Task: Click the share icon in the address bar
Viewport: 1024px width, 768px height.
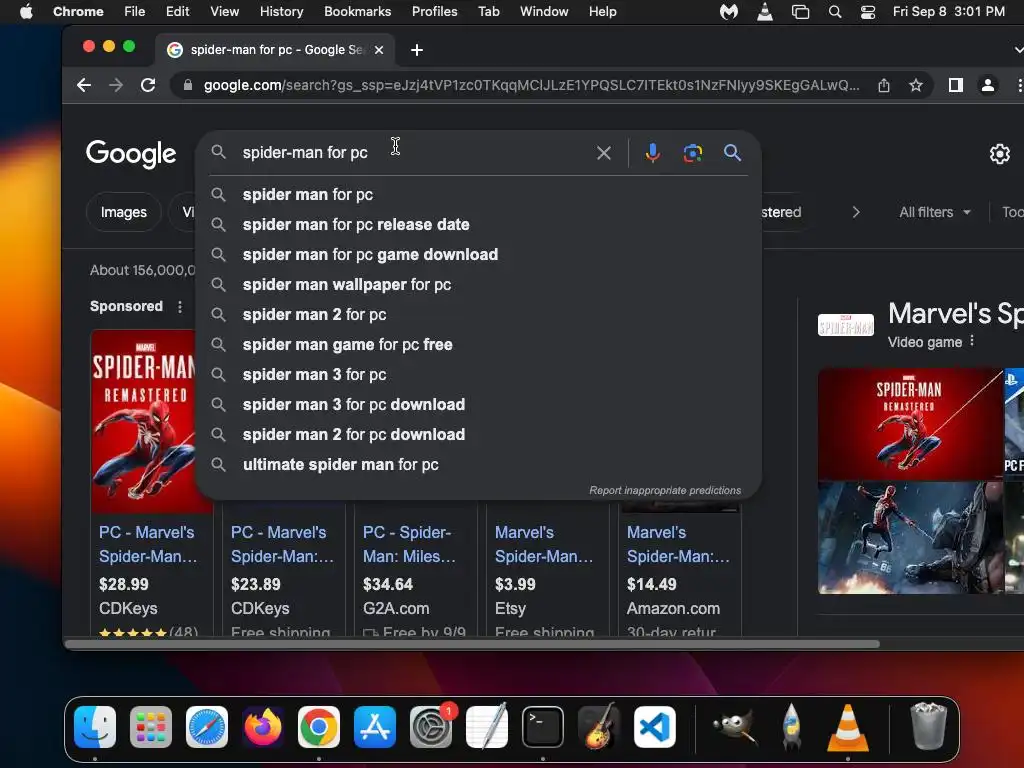Action: point(884,85)
